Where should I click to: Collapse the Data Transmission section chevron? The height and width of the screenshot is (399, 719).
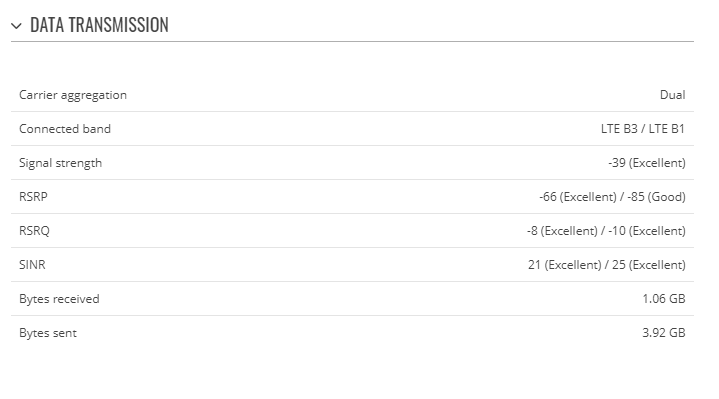click(x=16, y=26)
